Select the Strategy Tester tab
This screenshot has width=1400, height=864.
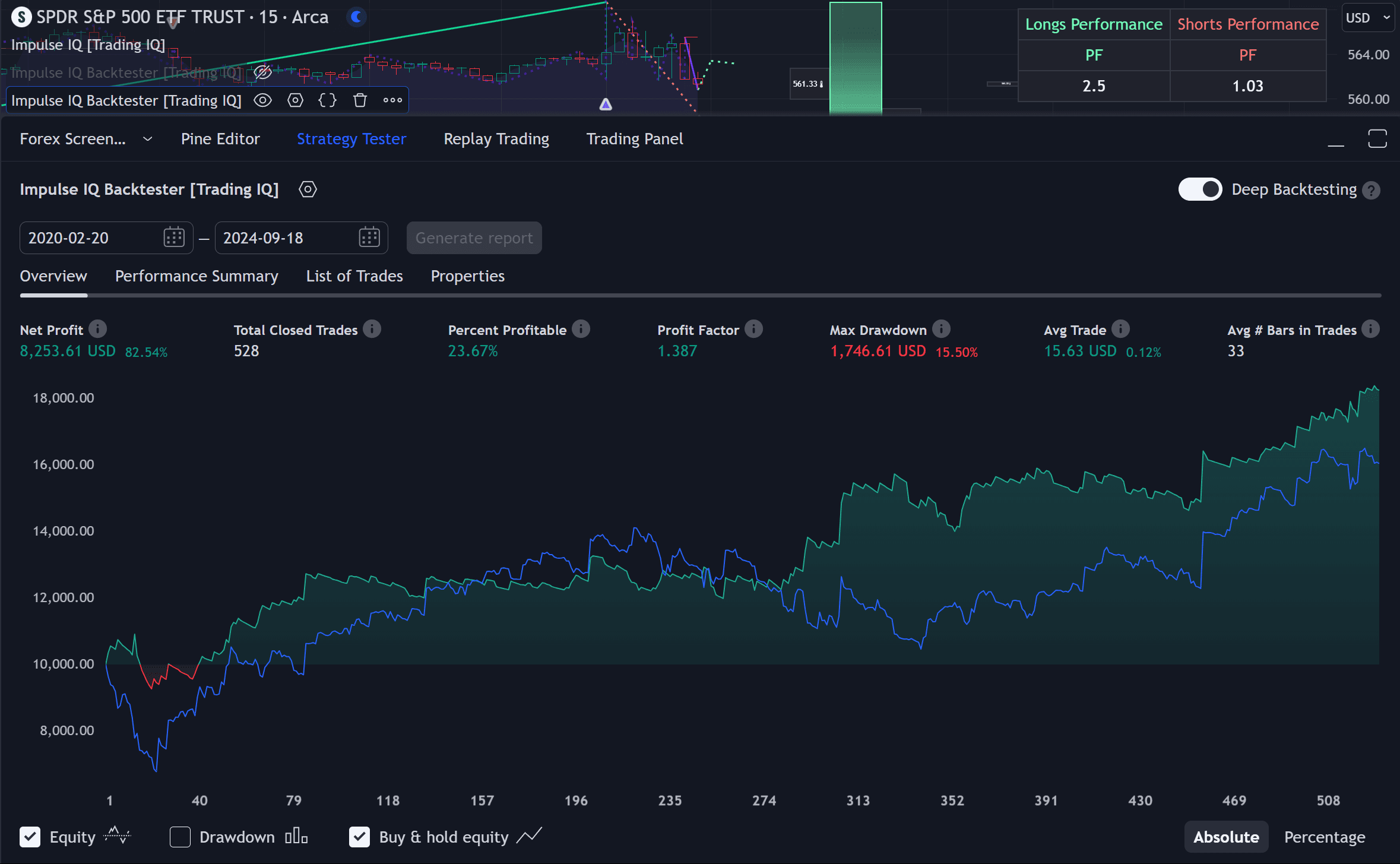(351, 139)
